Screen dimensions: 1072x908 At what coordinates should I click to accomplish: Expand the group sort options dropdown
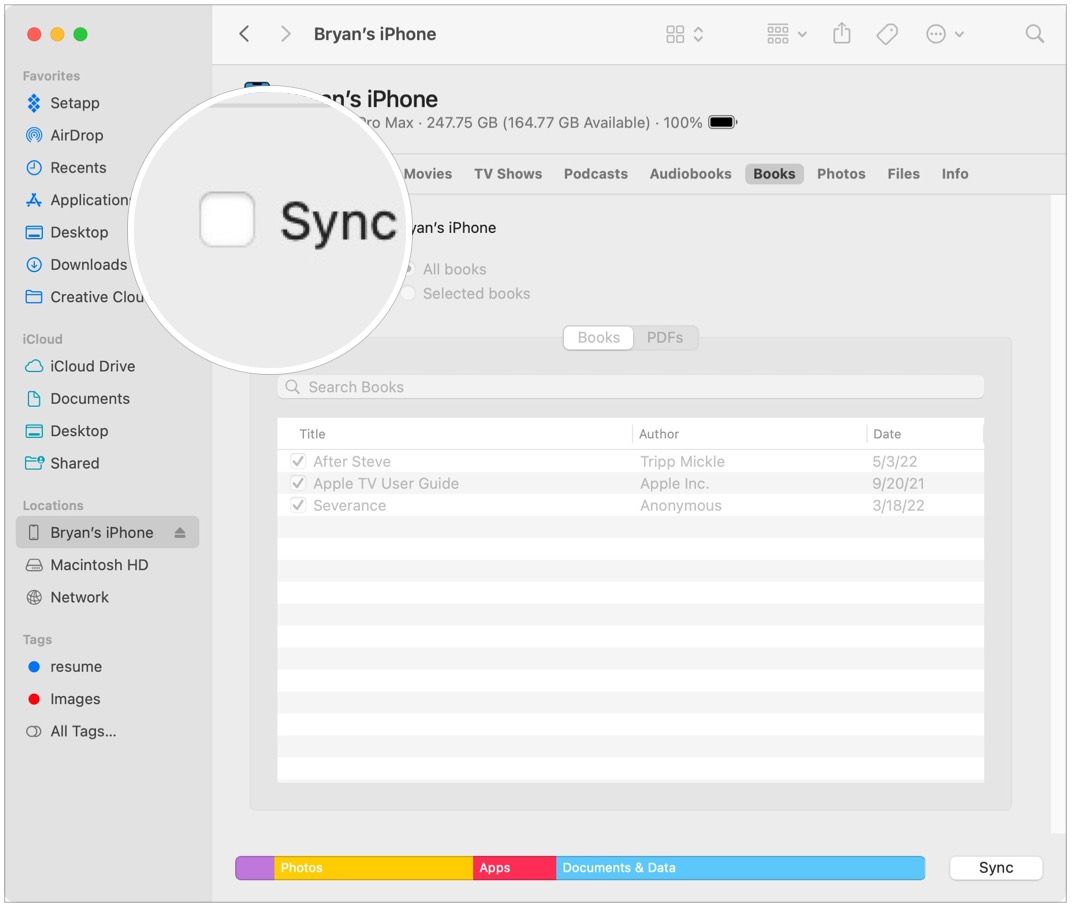[x=785, y=33]
